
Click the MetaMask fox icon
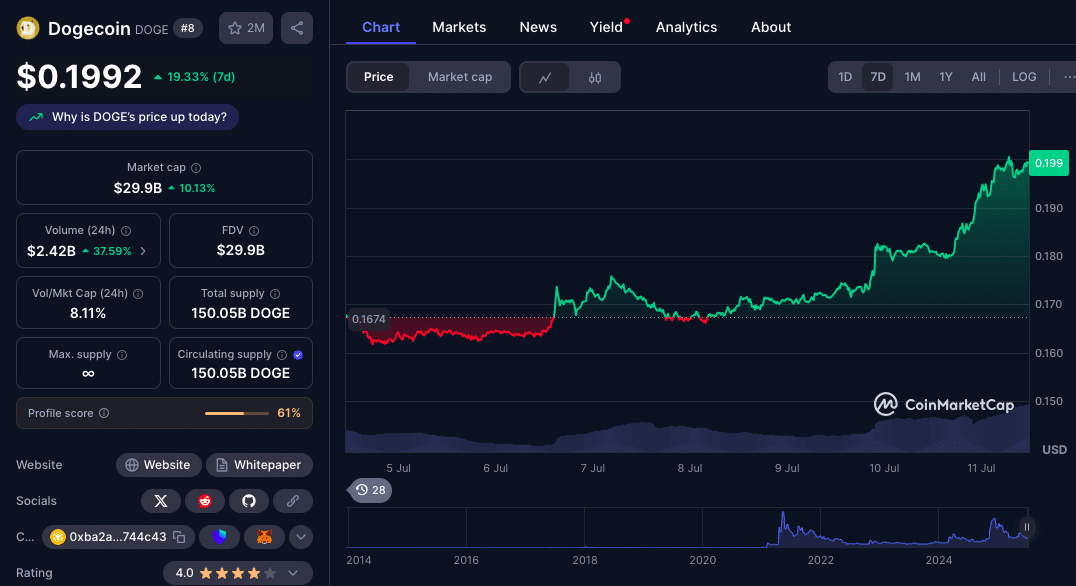tap(264, 537)
